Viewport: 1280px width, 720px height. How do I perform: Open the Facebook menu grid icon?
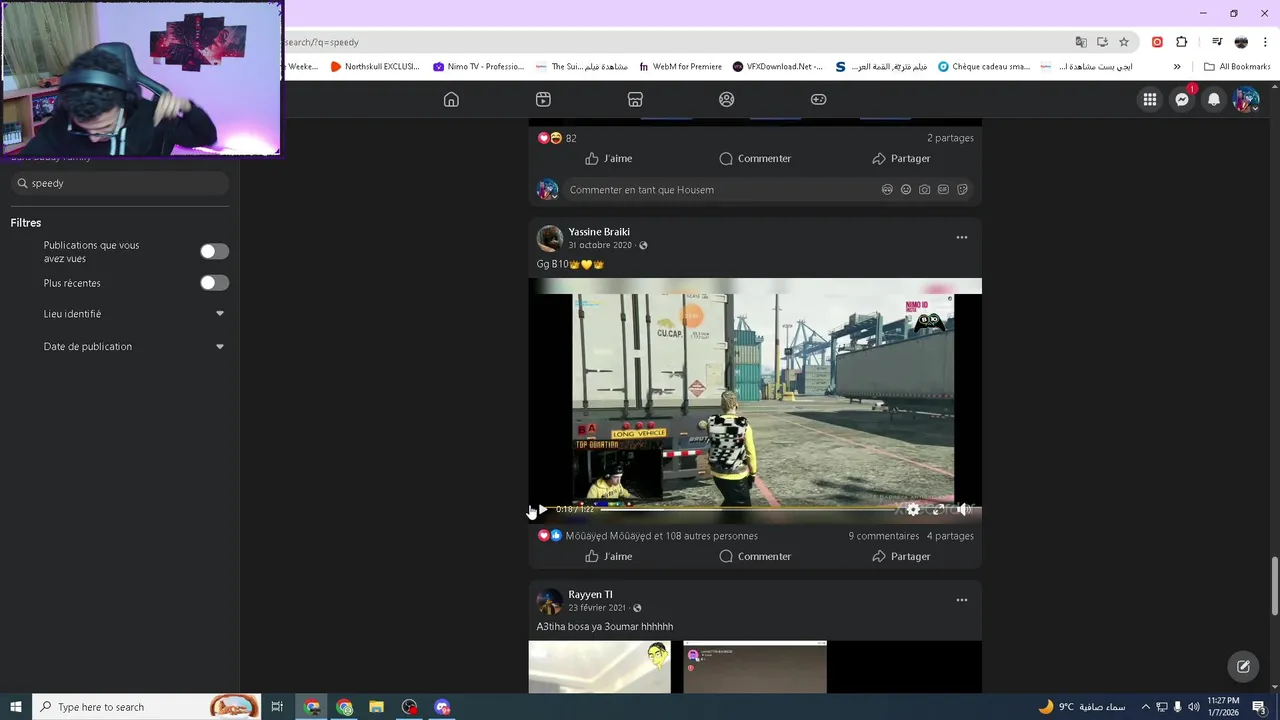click(x=1150, y=99)
